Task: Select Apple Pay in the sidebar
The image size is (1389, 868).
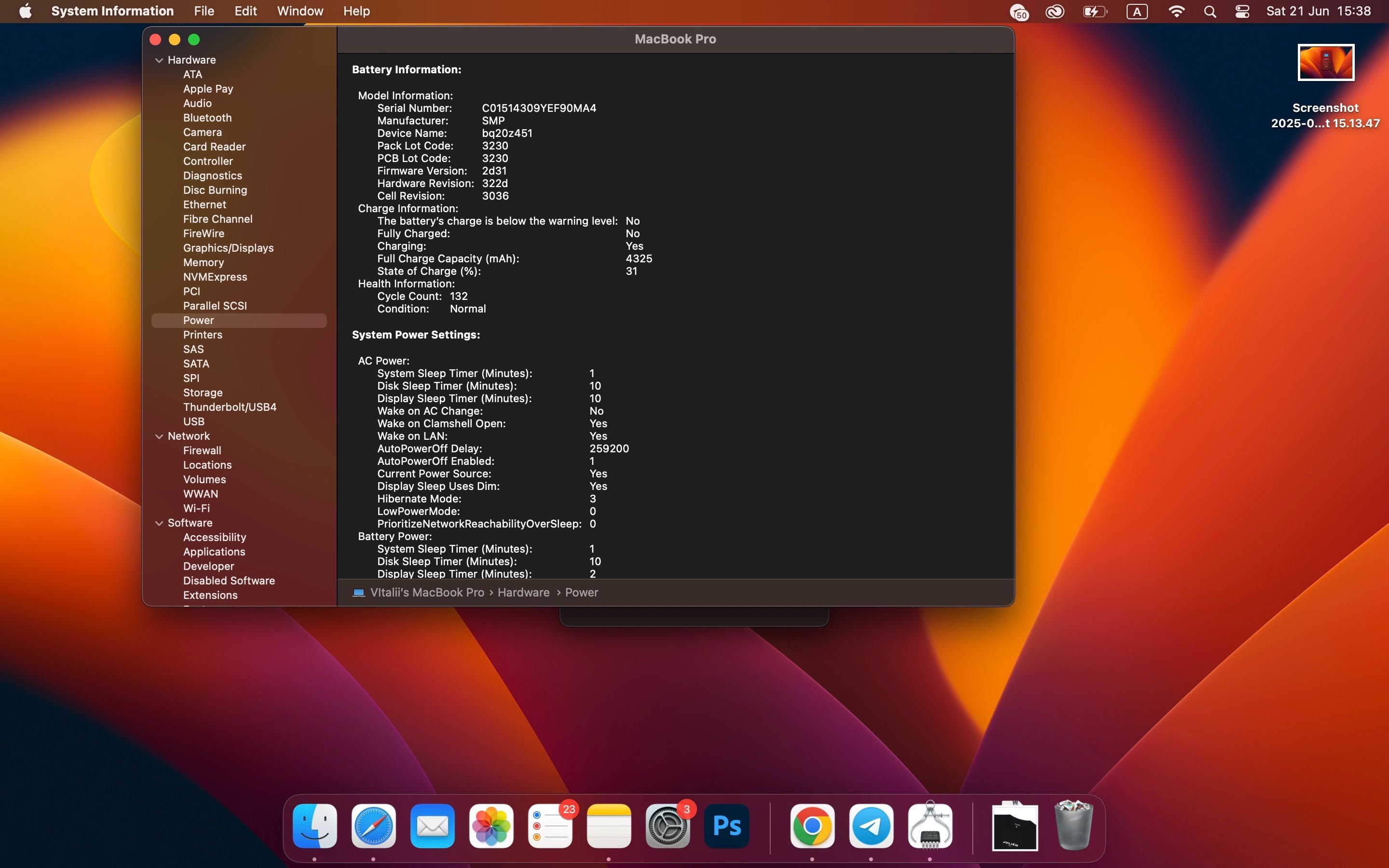Action: [x=208, y=89]
